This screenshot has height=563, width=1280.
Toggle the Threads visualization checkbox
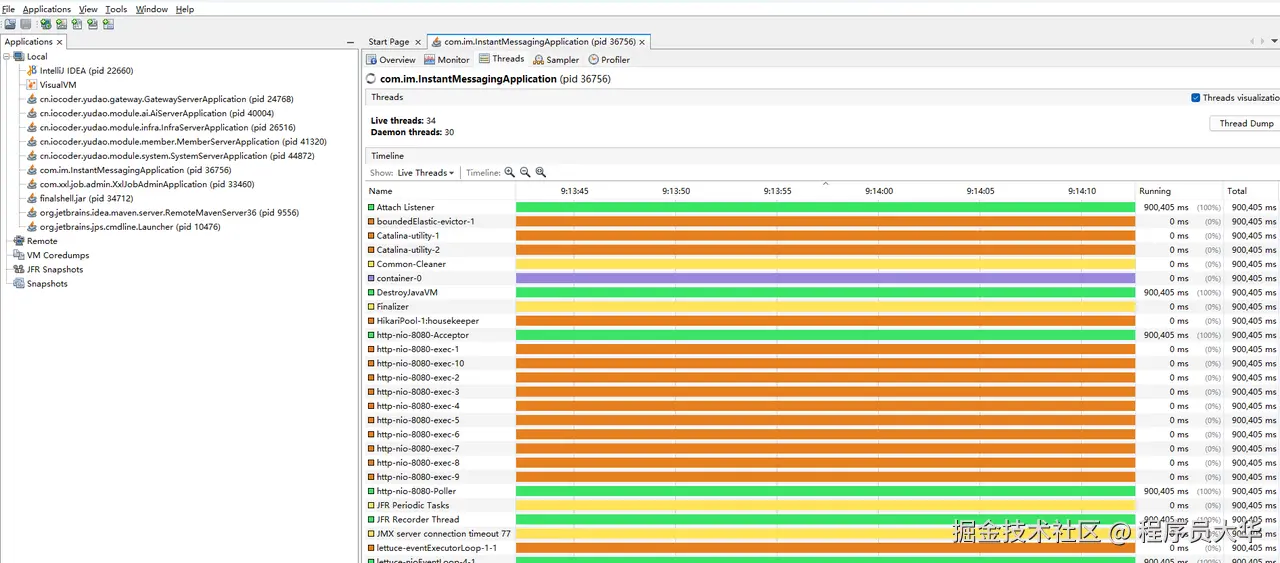click(x=1196, y=98)
